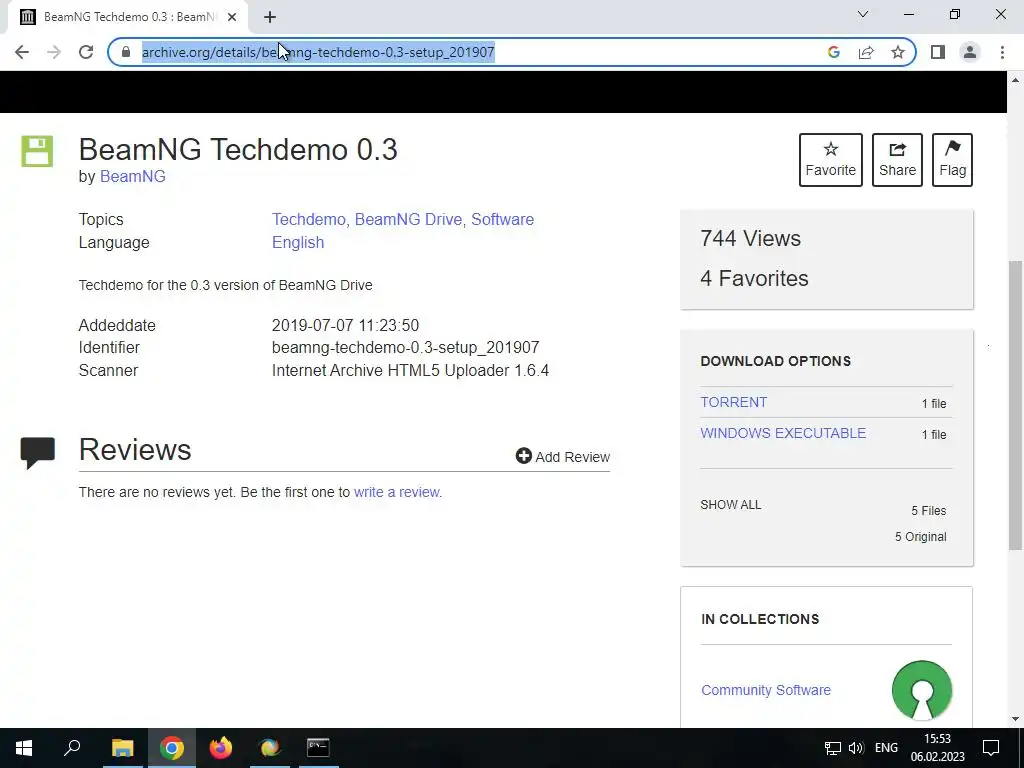The height and width of the screenshot is (768, 1024).
Task: Bookmark this tab with the star icon
Action: tap(898, 52)
